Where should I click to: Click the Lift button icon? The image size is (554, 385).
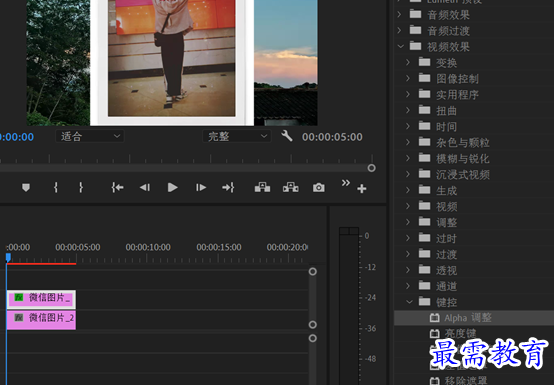pos(263,187)
